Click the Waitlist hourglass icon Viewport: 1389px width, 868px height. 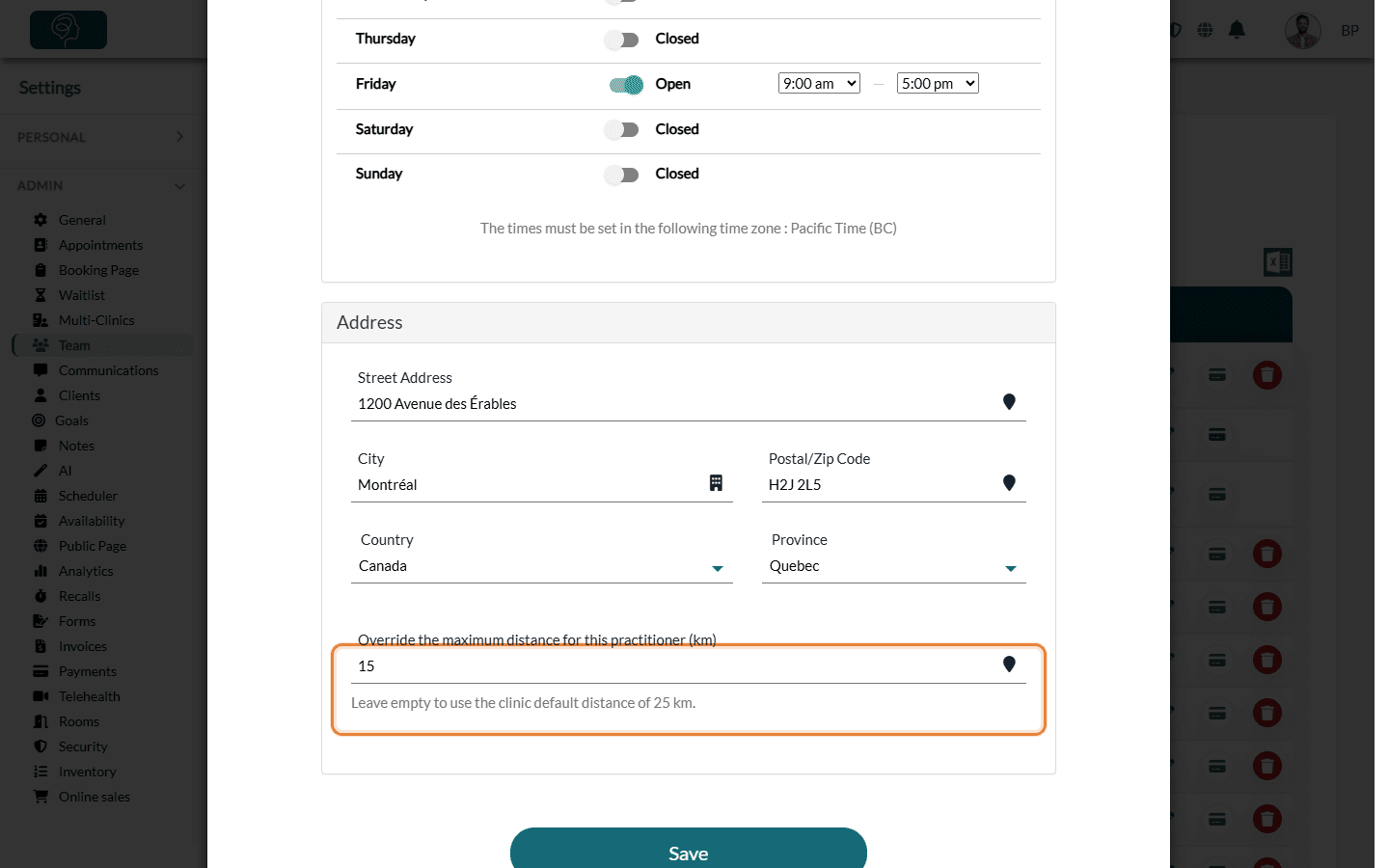pyautogui.click(x=41, y=295)
